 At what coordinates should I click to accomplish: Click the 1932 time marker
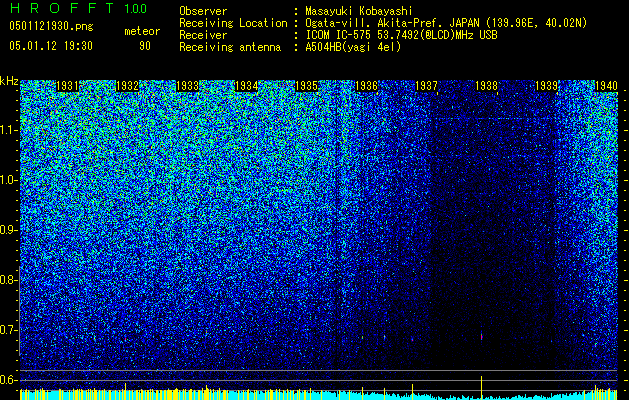[x=127, y=86]
